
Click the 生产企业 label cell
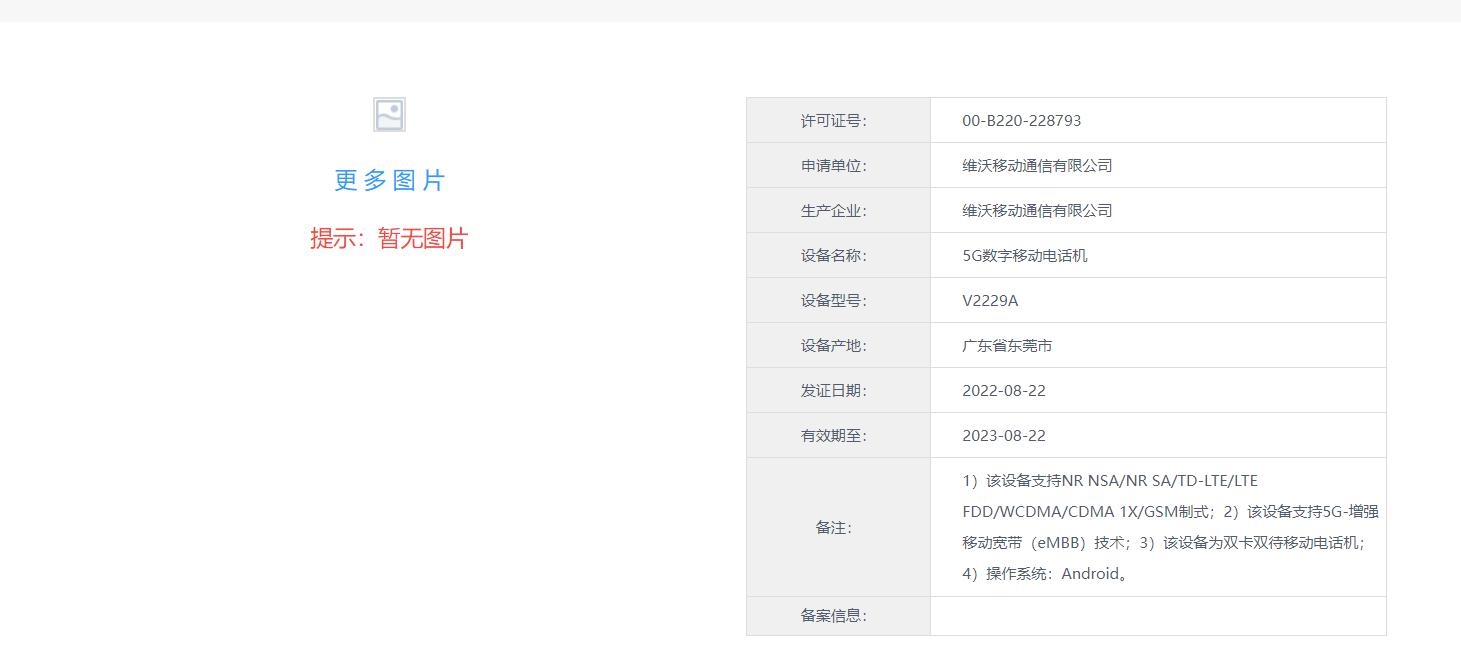[838, 210]
